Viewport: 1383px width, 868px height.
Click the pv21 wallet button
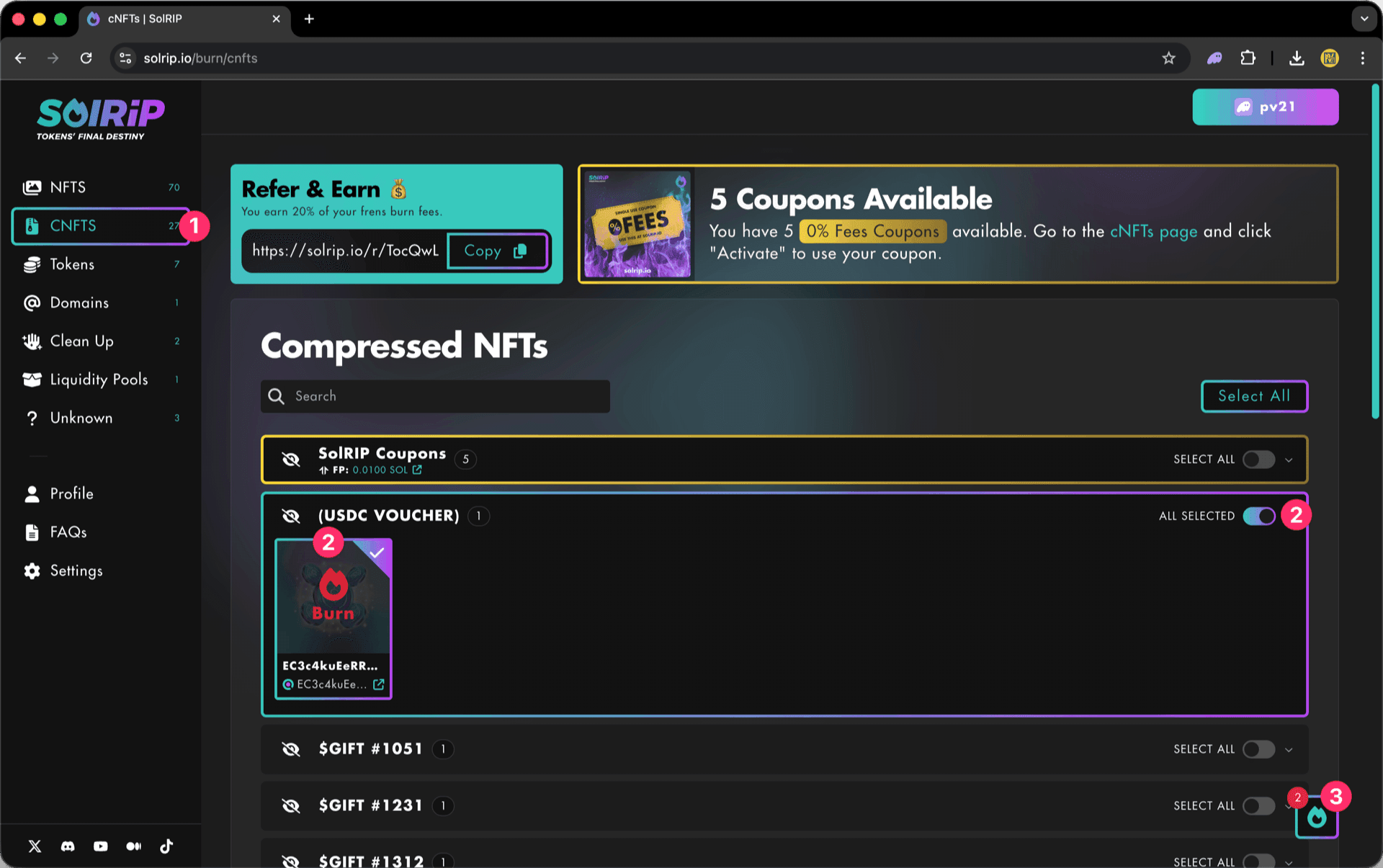coord(1266,107)
